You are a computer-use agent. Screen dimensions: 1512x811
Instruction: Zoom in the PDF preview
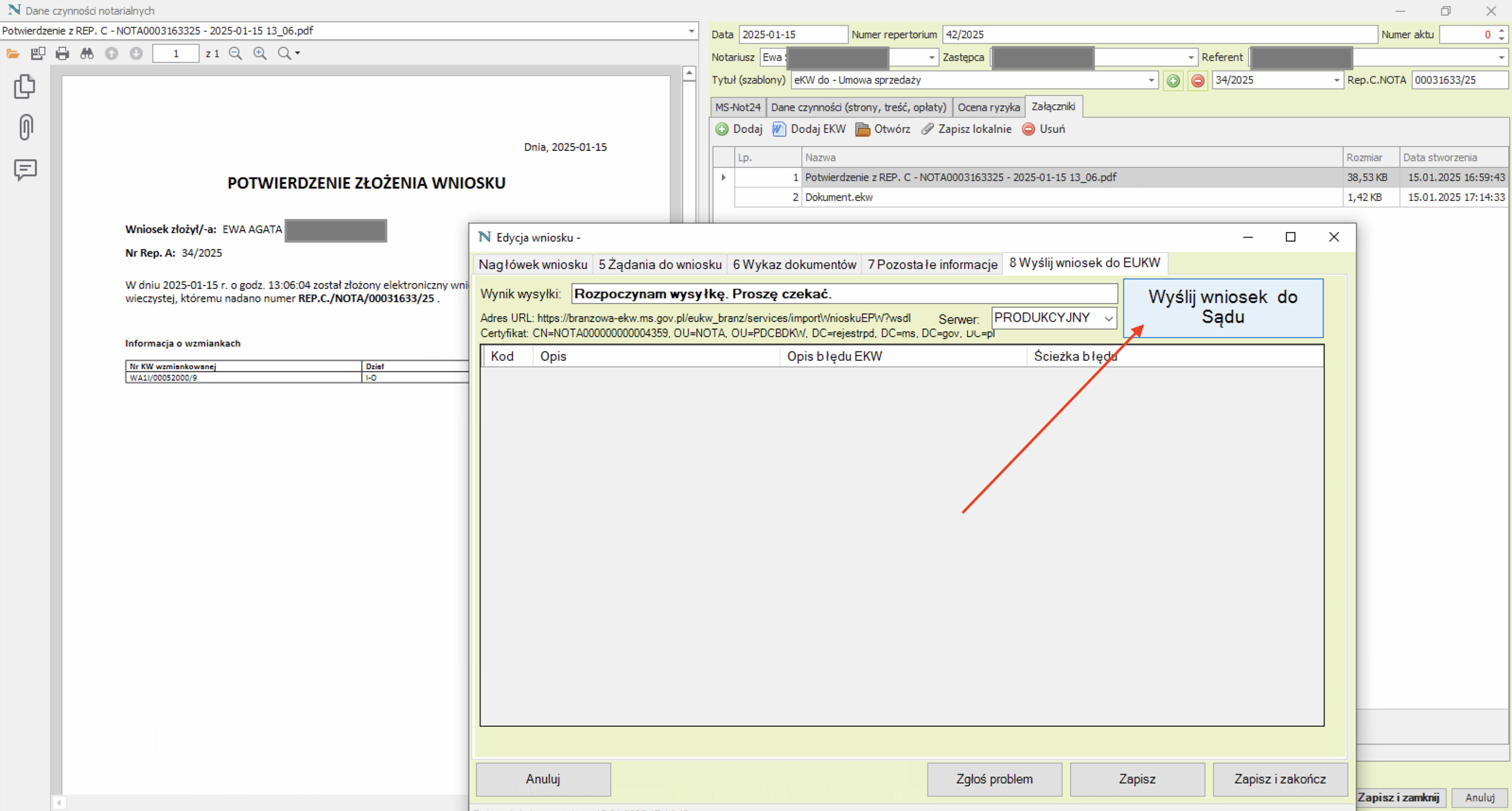[260, 54]
